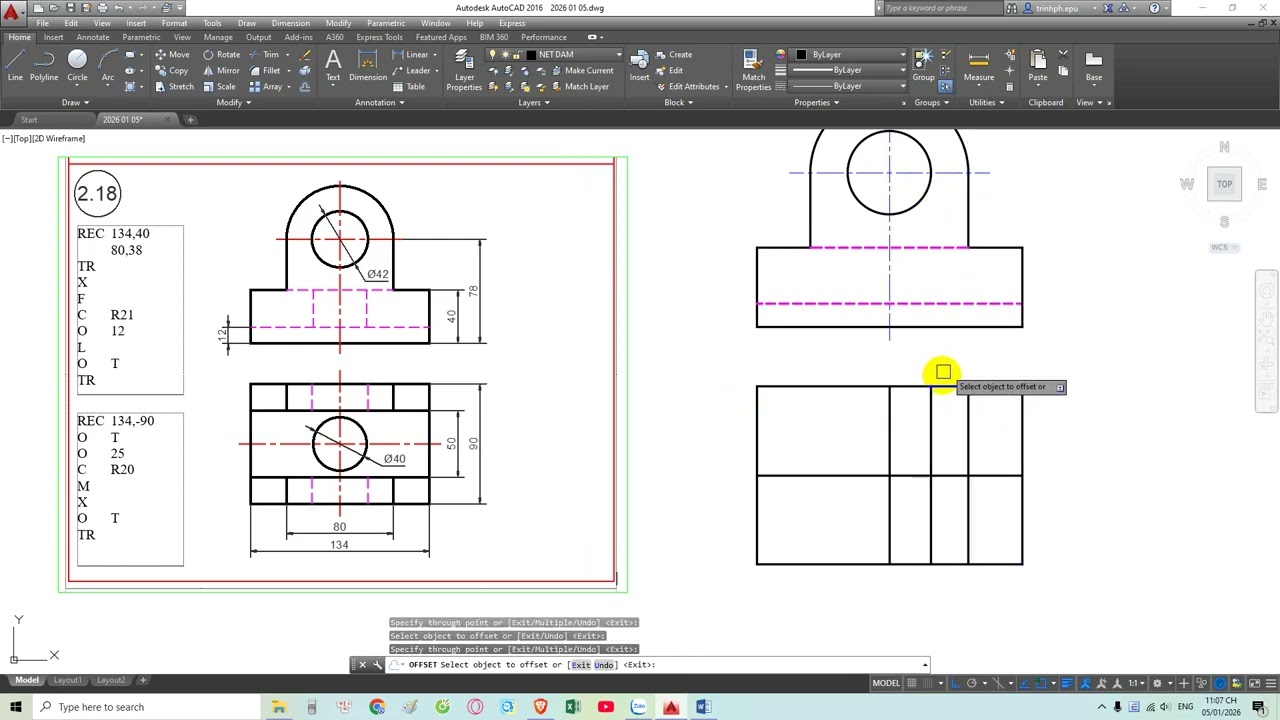
Task: Choose the Arc tool
Action: 107,66
